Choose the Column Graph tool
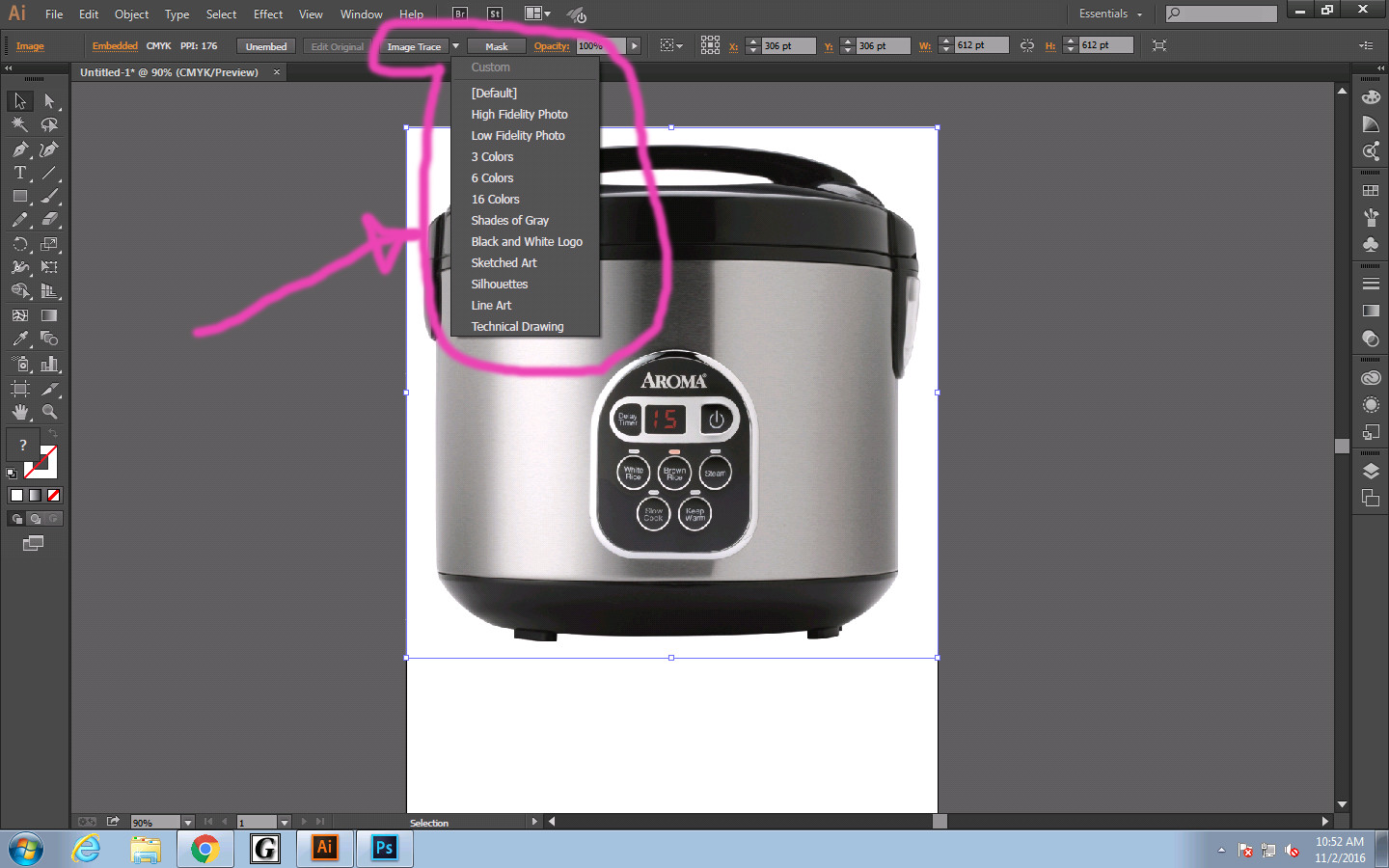Image resolution: width=1389 pixels, height=868 pixels. pyautogui.click(x=49, y=364)
